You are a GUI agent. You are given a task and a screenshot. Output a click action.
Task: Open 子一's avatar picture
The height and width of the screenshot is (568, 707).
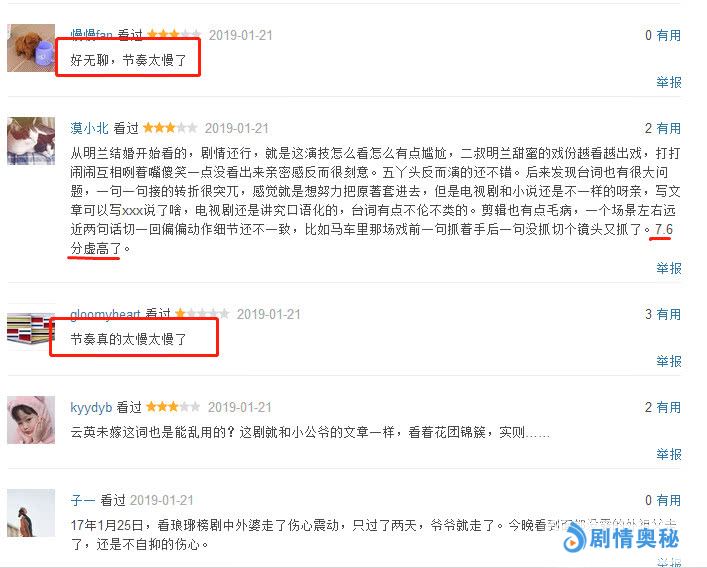pyautogui.click(x=31, y=513)
